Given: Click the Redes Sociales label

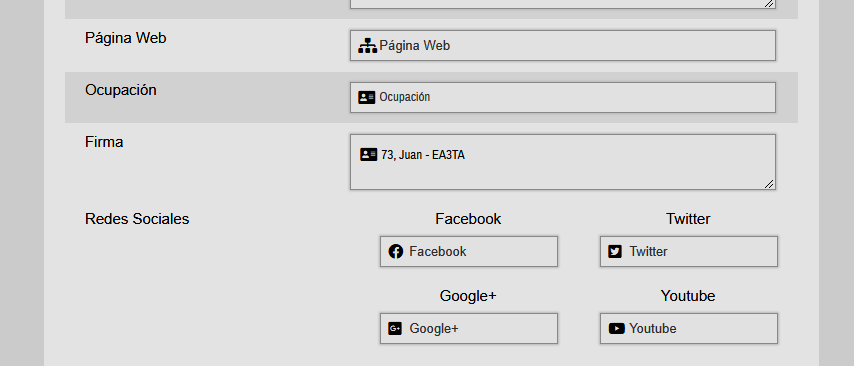Looking at the screenshot, I should point(137,219).
